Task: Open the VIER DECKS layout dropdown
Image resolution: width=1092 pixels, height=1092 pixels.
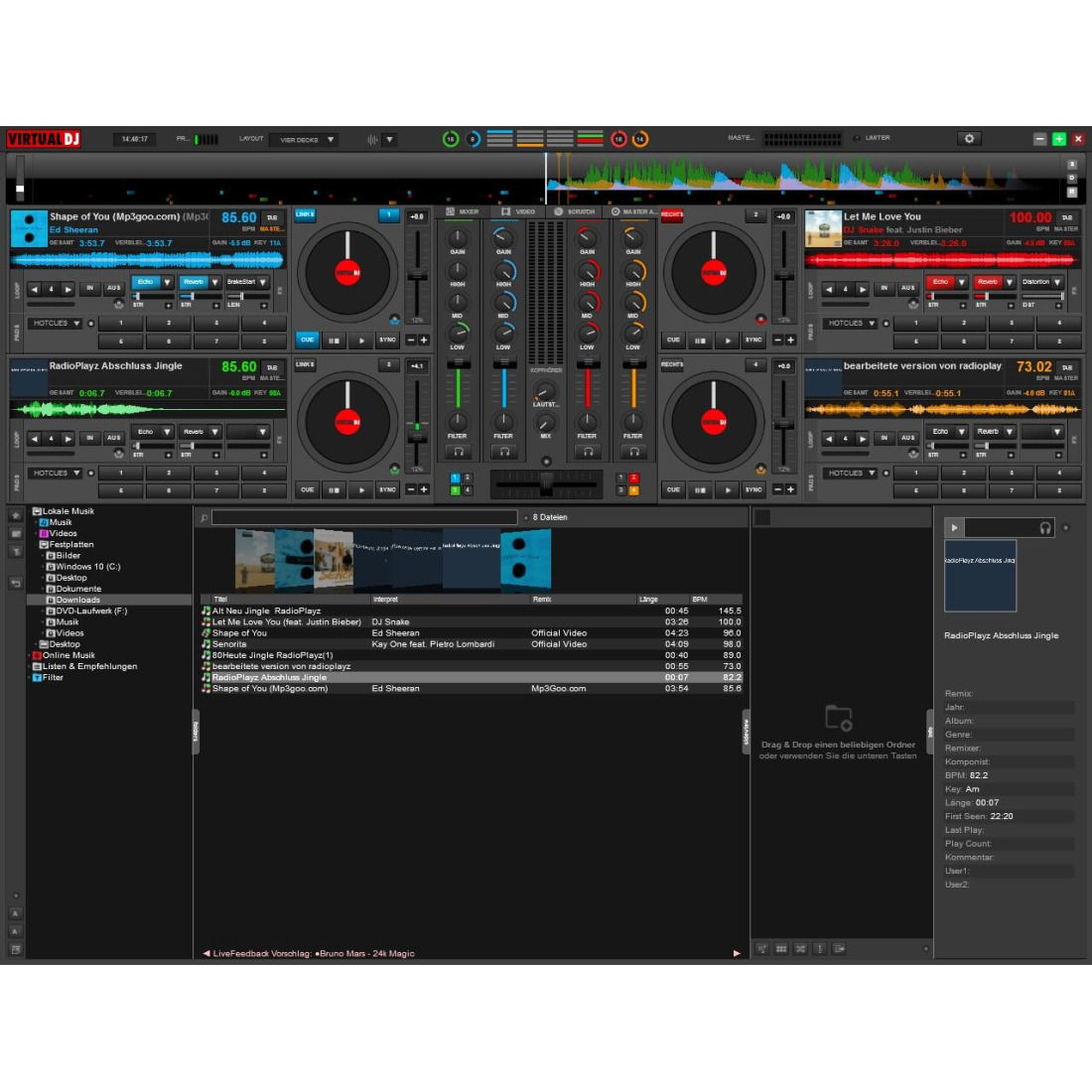Action: pos(304,139)
